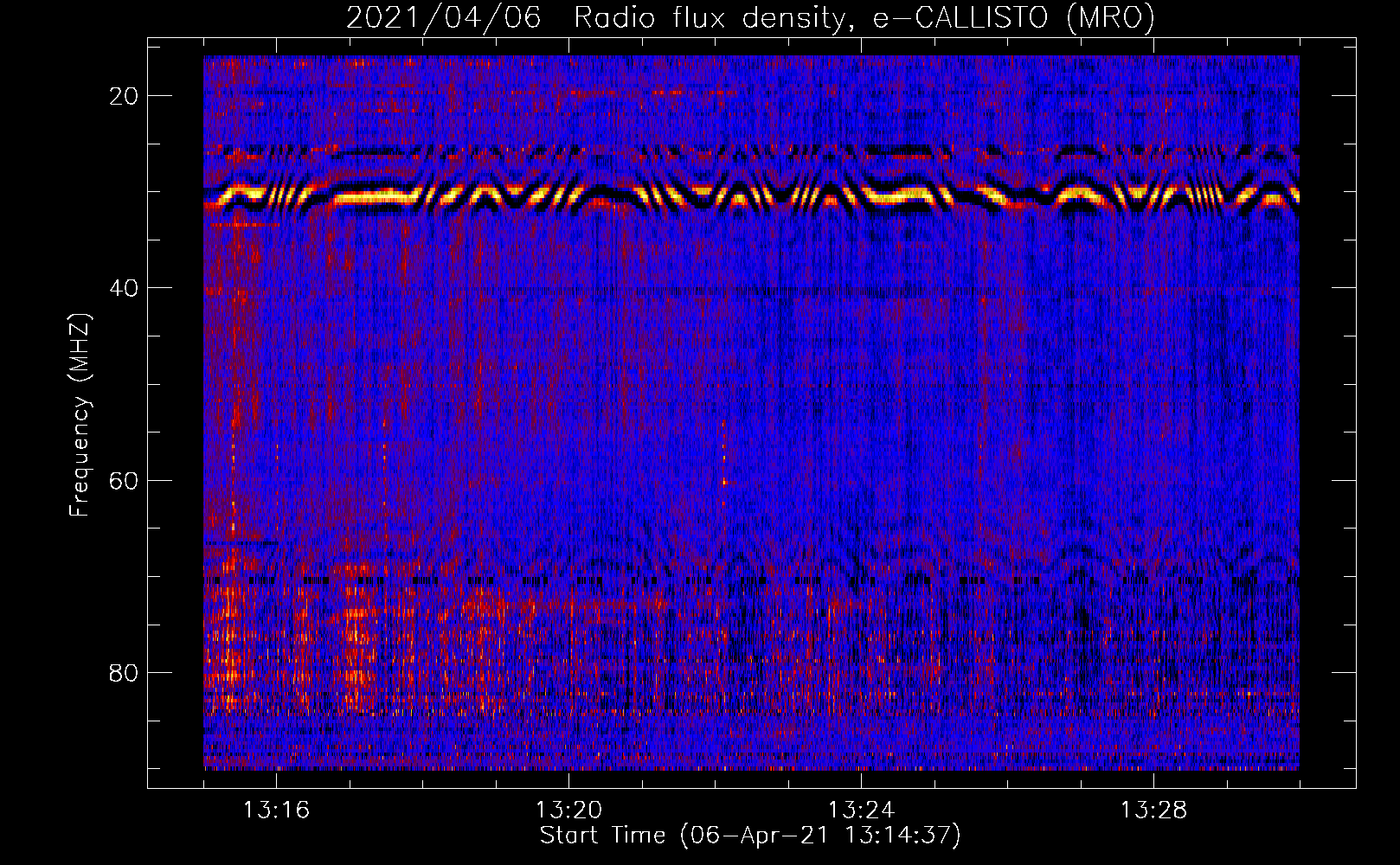Click the plot title '2021/04/06 Radio flux density'

tap(750, 18)
